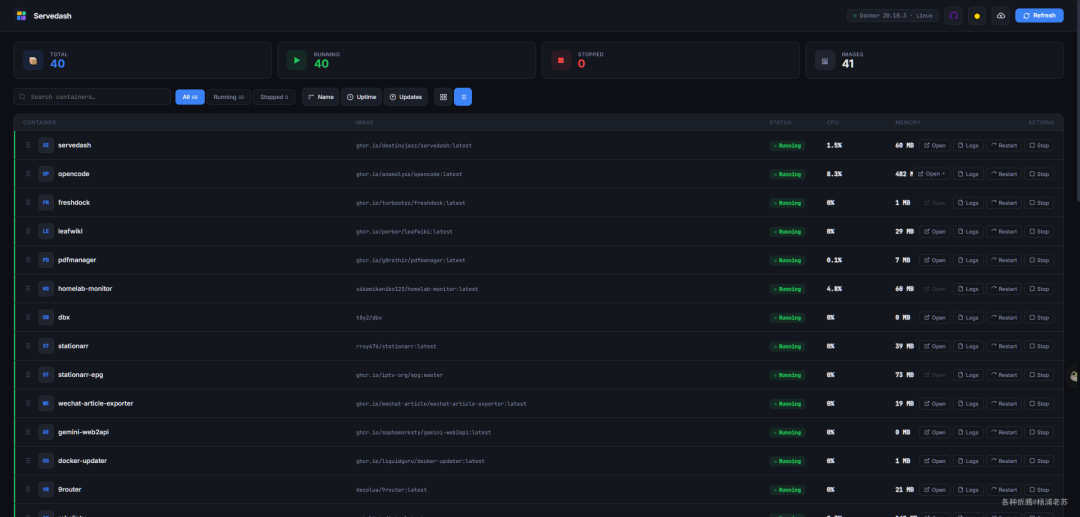Image resolution: width=1080 pixels, height=517 pixels.
Task: Stop the 9router container
Action: [1039, 489]
